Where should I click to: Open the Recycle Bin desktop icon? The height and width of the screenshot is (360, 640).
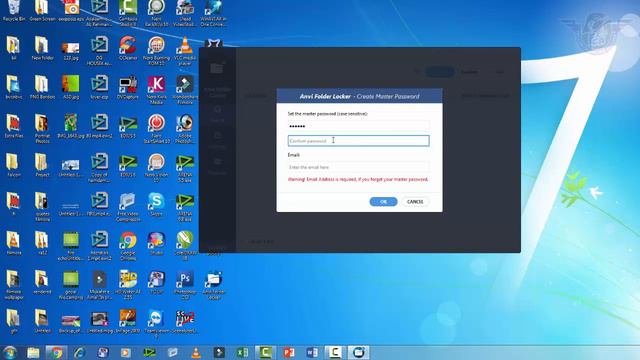tap(13, 11)
